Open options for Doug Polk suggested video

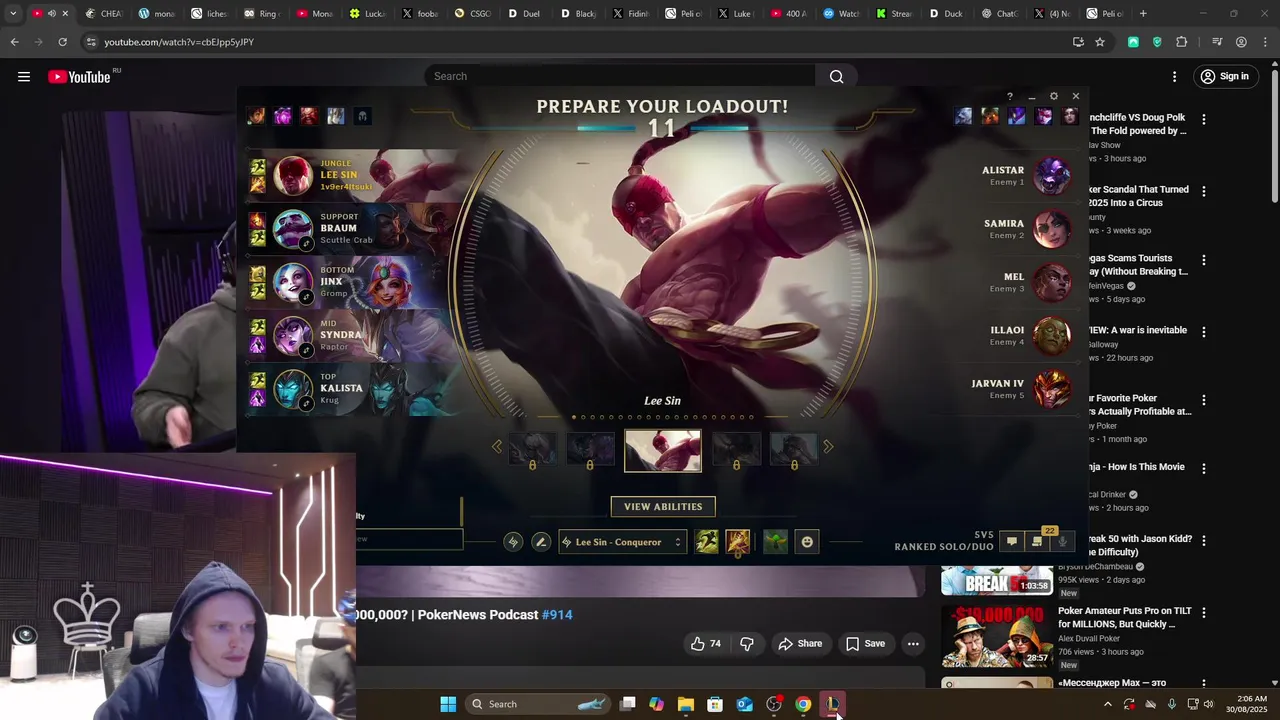pyautogui.click(x=1204, y=119)
